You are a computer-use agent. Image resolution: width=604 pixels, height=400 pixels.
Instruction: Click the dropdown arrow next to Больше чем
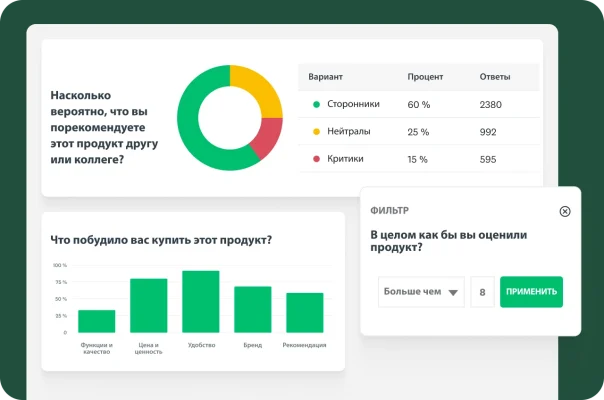coord(453,293)
